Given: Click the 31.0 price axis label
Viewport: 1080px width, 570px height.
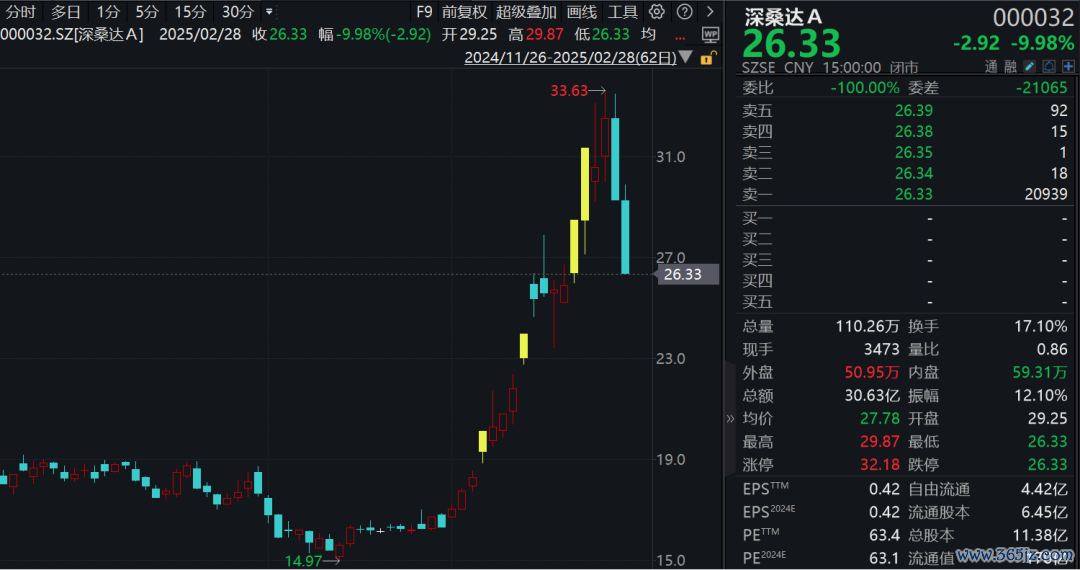Looking at the screenshot, I should 670,157.
